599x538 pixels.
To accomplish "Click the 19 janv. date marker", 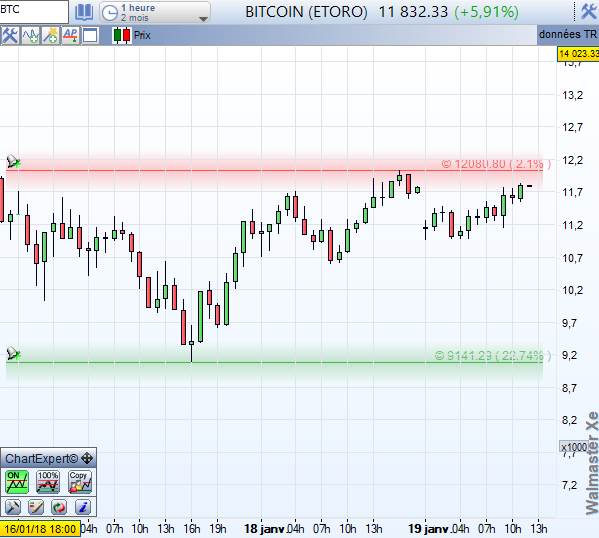I will point(429,529).
